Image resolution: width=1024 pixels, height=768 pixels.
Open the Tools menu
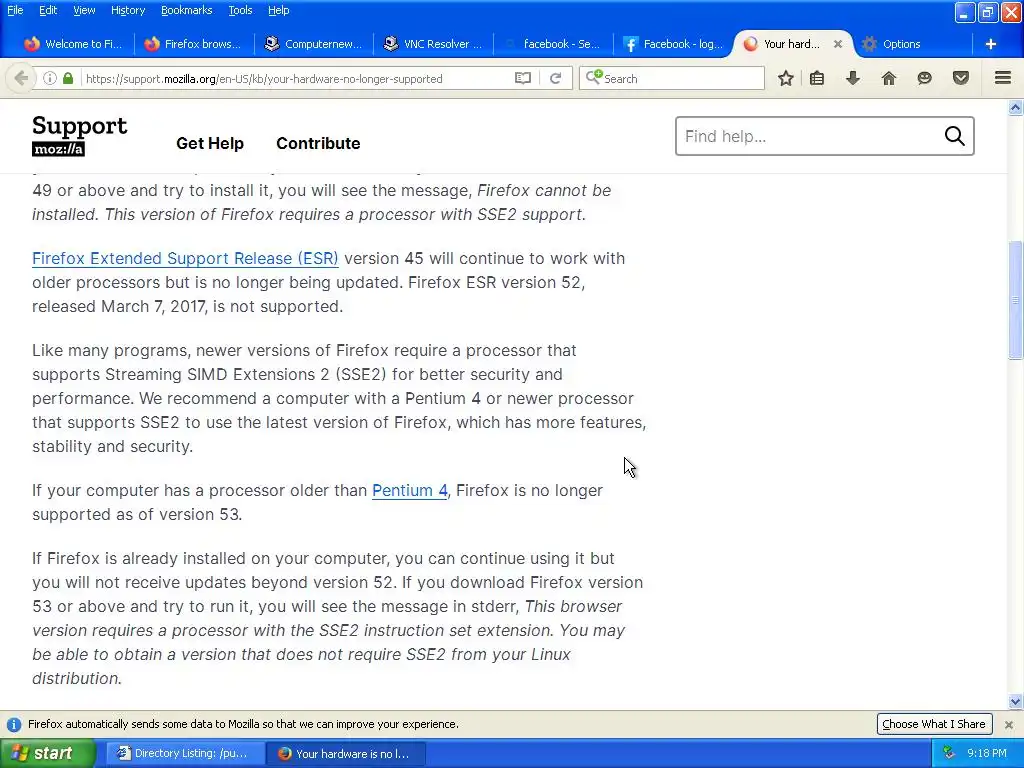[x=240, y=10]
